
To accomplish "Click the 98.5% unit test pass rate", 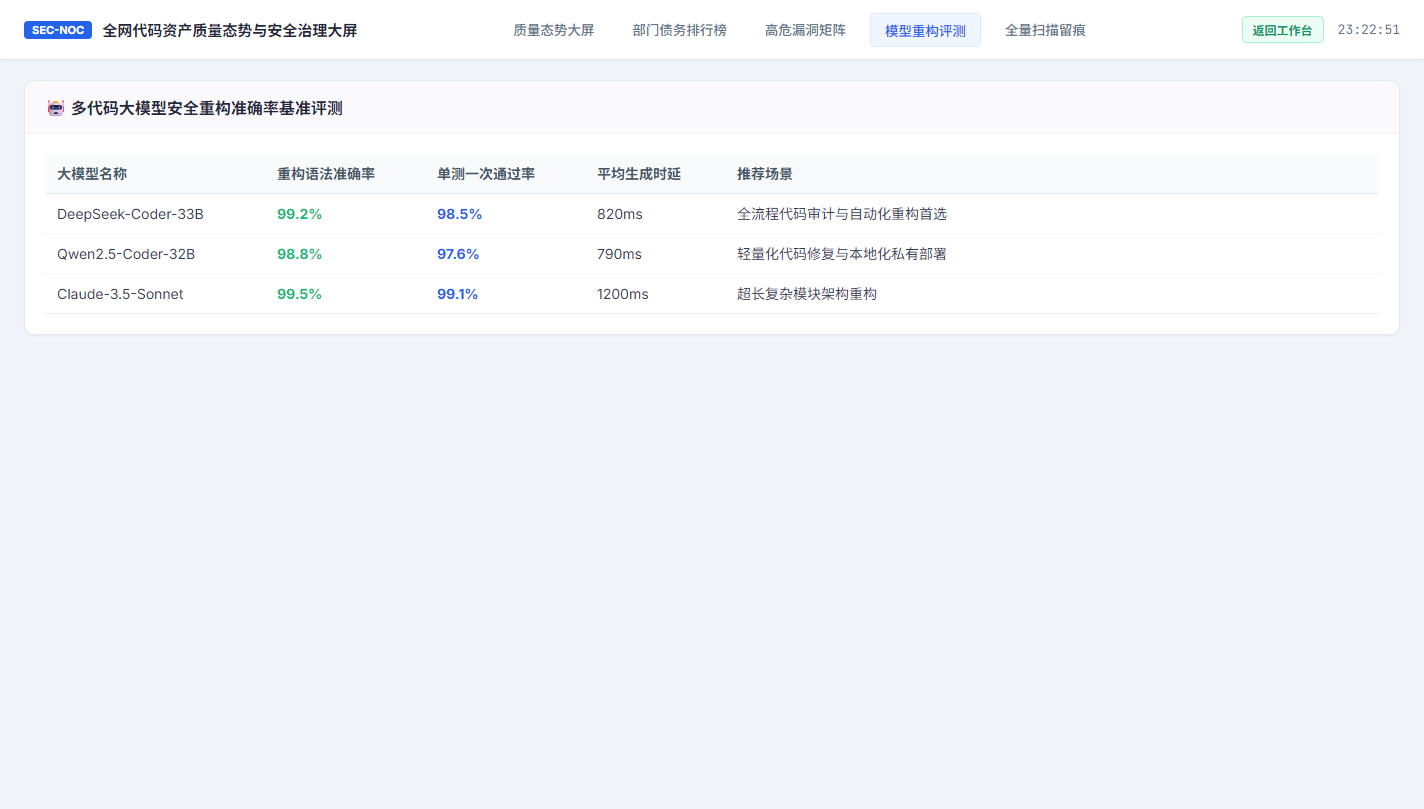I will point(459,214).
